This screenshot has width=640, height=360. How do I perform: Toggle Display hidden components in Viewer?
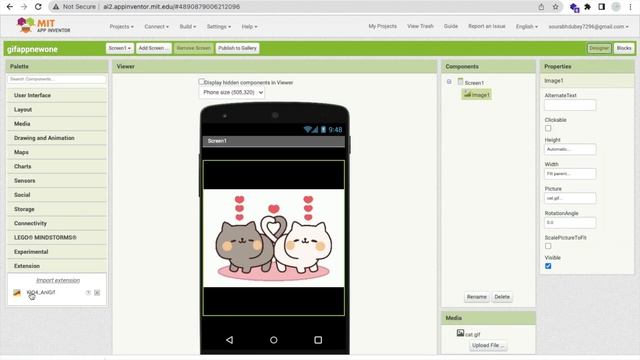(201, 82)
